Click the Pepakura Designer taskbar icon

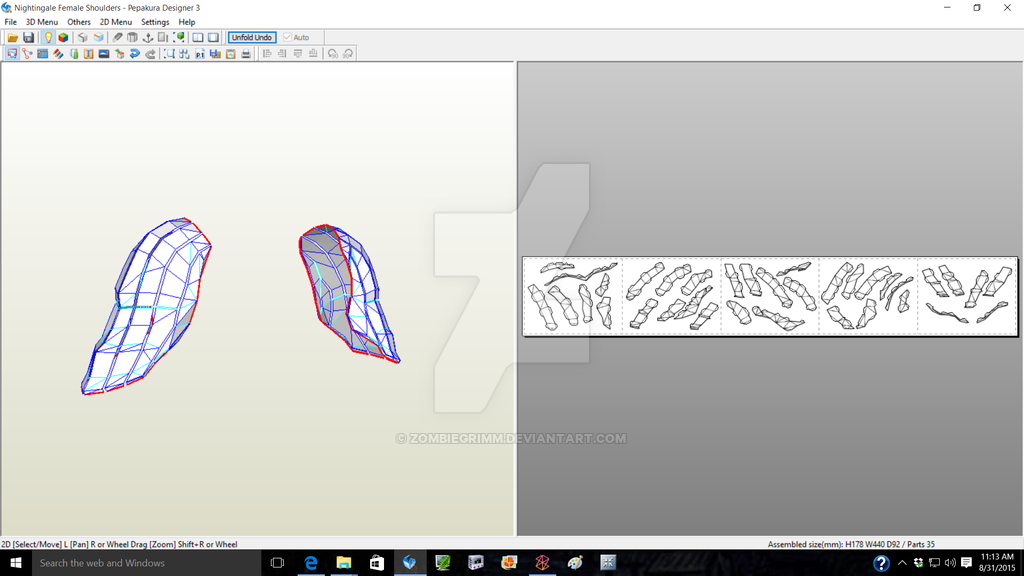click(x=409, y=563)
